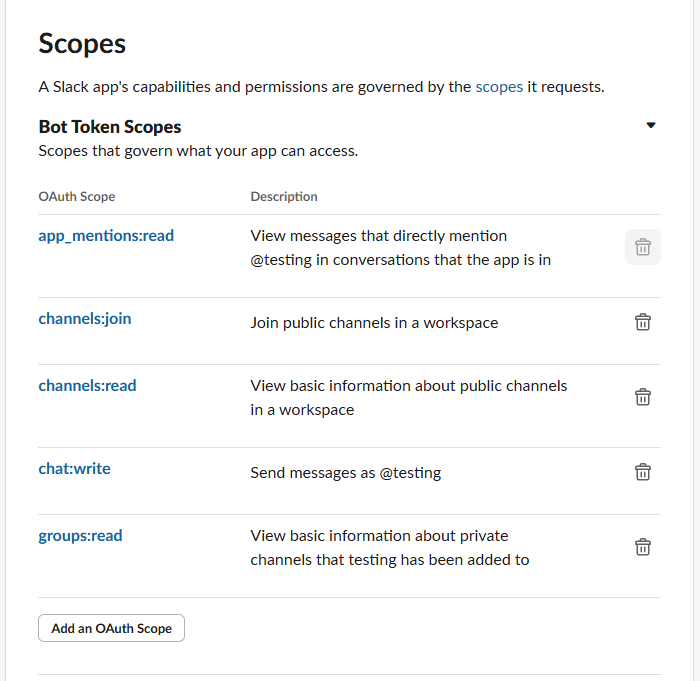The image size is (700, 681).
Task: Click the Scopes page title
Action: (x=82, y=44)
